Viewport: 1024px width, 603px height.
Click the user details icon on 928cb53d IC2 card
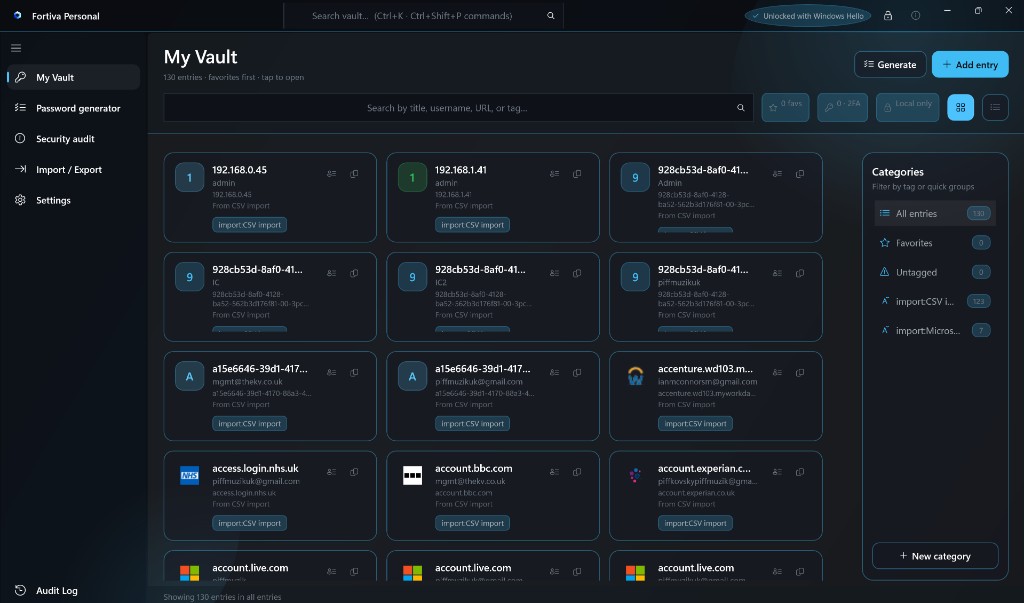554,273
